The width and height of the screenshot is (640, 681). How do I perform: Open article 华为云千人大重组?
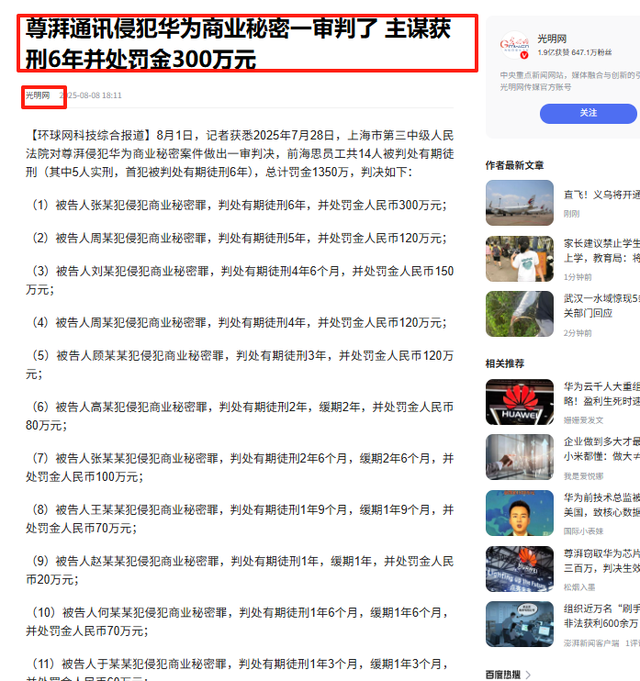601,393
